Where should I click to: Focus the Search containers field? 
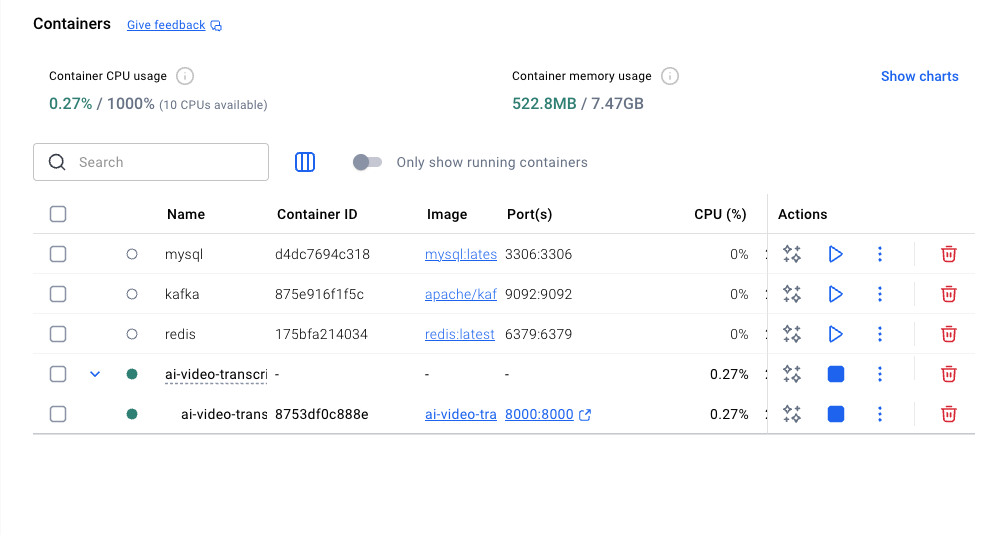[x=151, y=162]
